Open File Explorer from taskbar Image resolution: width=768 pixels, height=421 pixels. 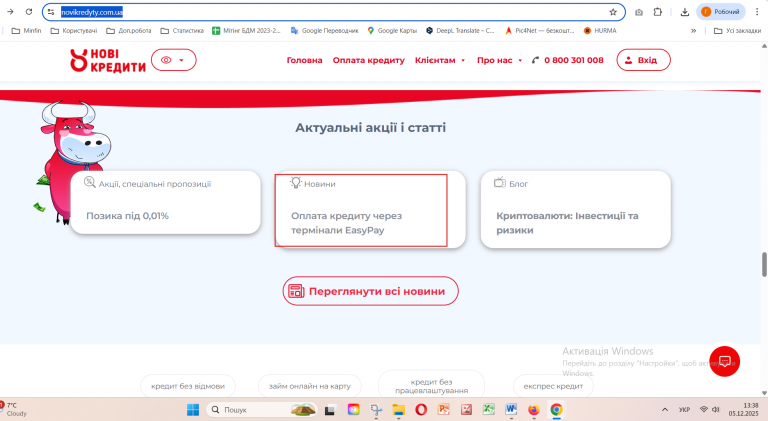tap(399, 410)
